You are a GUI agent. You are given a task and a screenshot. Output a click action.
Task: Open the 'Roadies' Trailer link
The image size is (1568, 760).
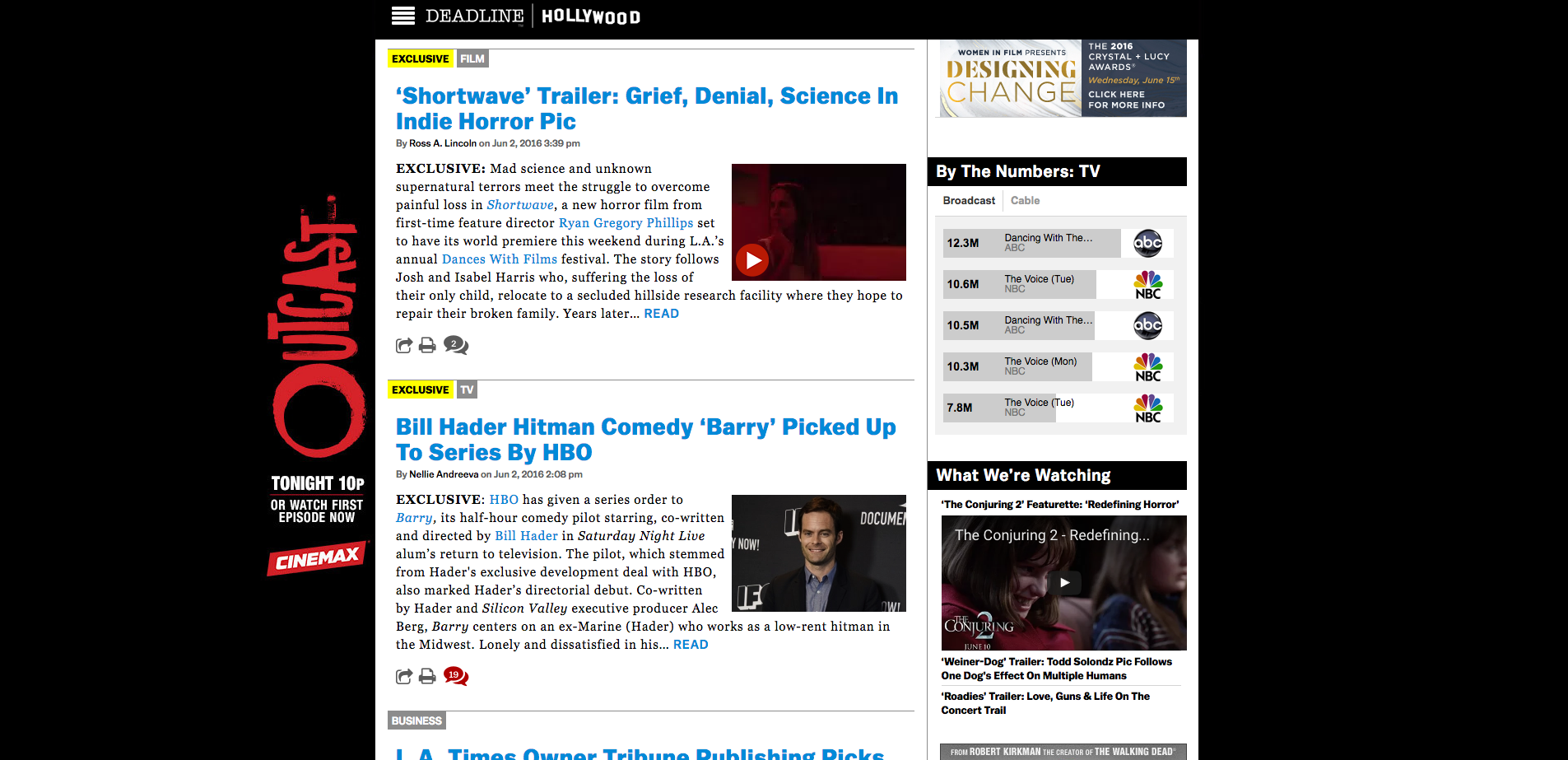(1045, 703)
